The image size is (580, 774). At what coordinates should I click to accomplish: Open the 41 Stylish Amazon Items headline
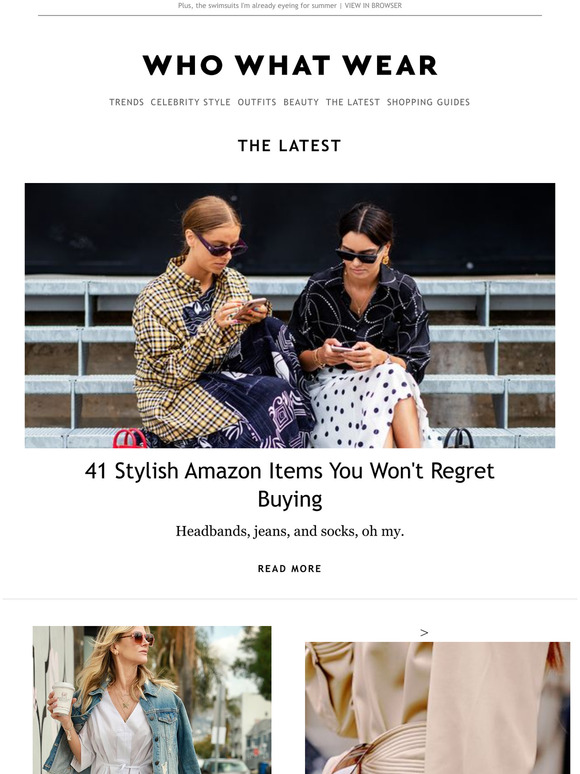290,485
